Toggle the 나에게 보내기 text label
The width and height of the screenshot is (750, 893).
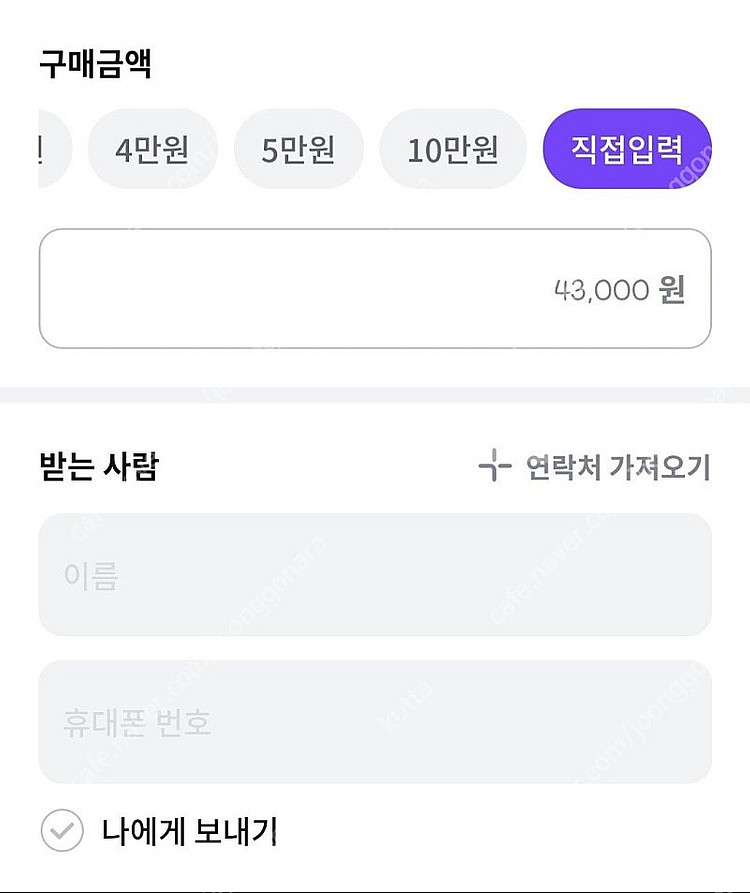189,831
